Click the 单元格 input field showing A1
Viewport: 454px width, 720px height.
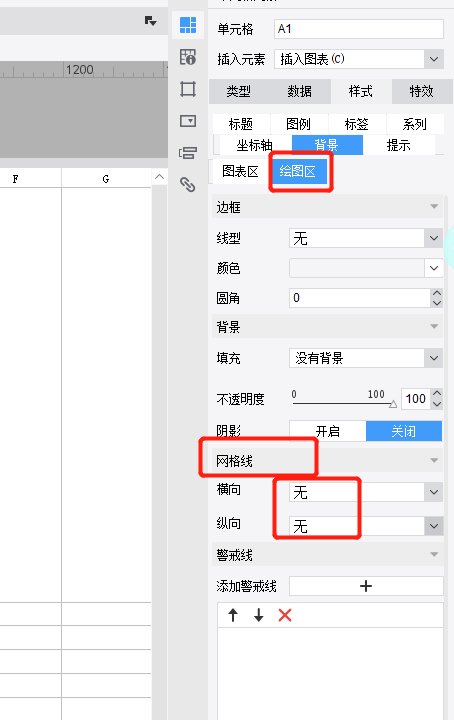(359, 29)
